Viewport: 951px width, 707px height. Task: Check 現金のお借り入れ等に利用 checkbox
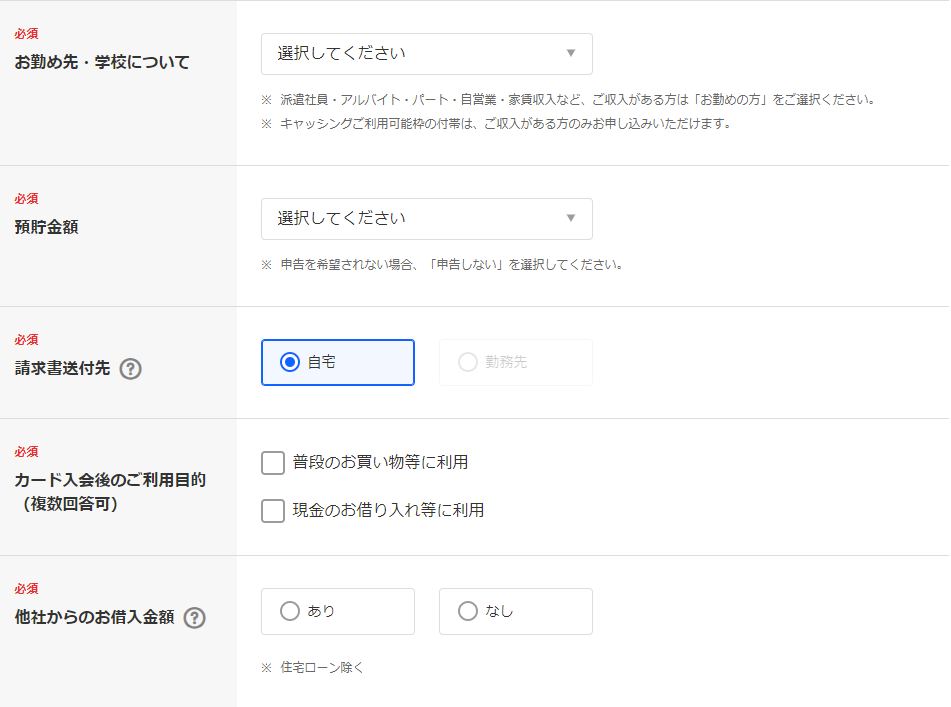[273, 511]
